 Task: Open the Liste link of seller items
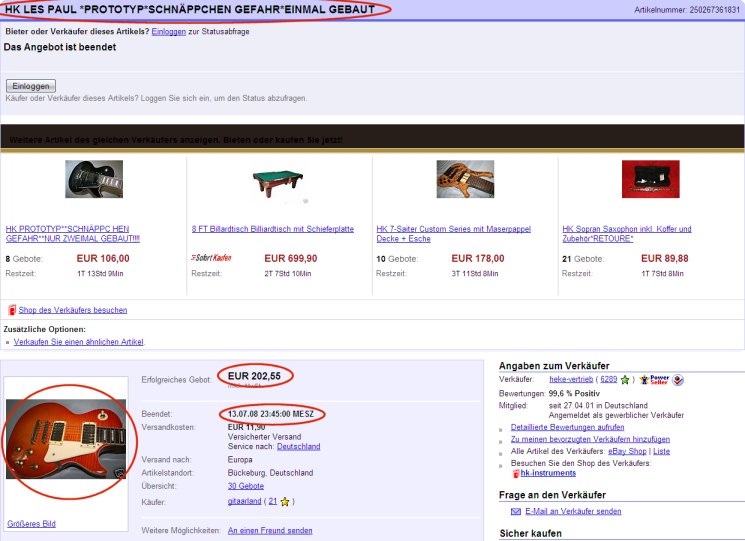(x=661, y=451)
